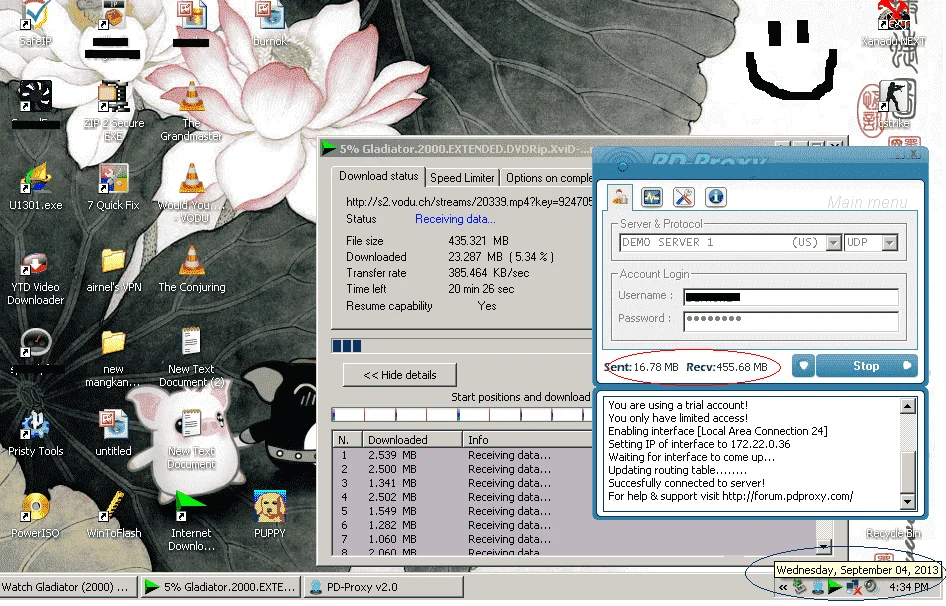Open The Conjuring VLC file
946x606 pixels.
[x=192, y=270]
